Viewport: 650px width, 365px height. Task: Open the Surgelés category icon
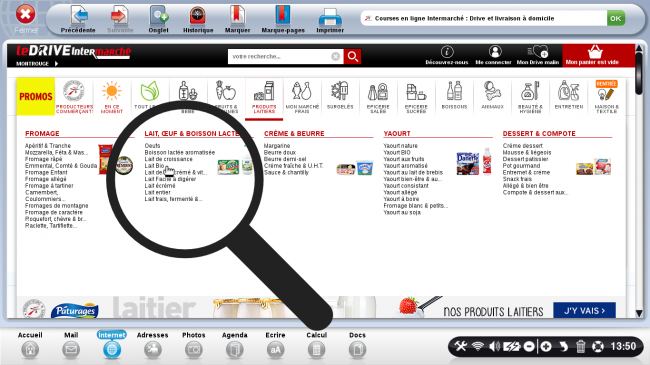(x=340, y=95)
